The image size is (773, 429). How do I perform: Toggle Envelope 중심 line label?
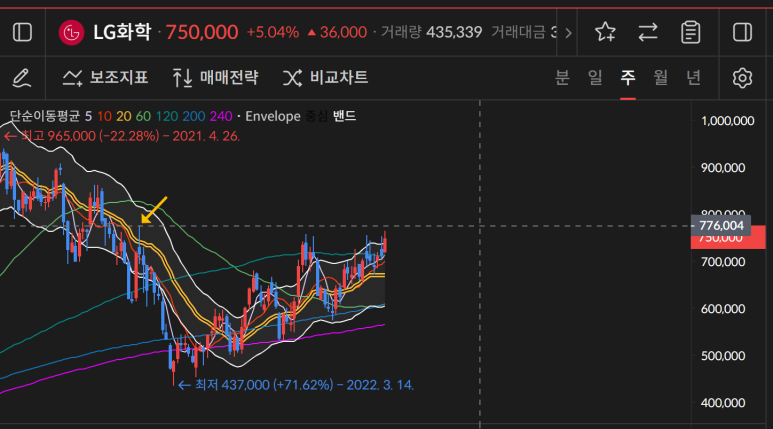[x=316, y=116]
